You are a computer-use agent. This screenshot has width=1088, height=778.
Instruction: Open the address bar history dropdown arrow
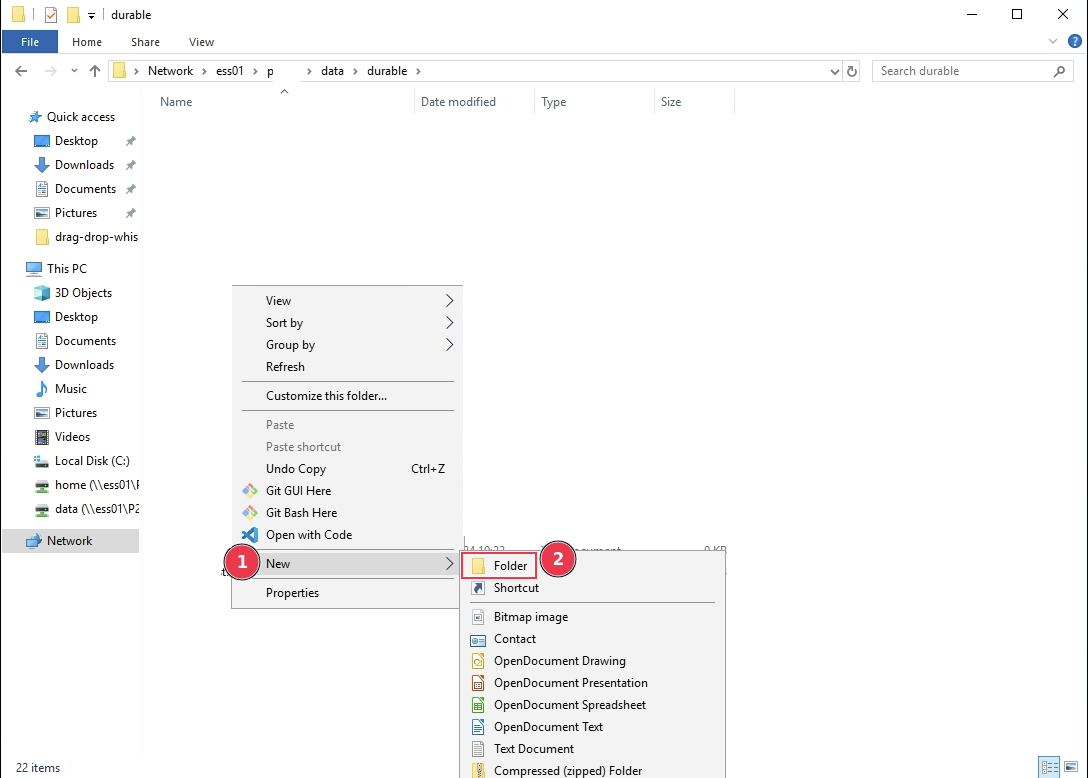pos(834,71)
